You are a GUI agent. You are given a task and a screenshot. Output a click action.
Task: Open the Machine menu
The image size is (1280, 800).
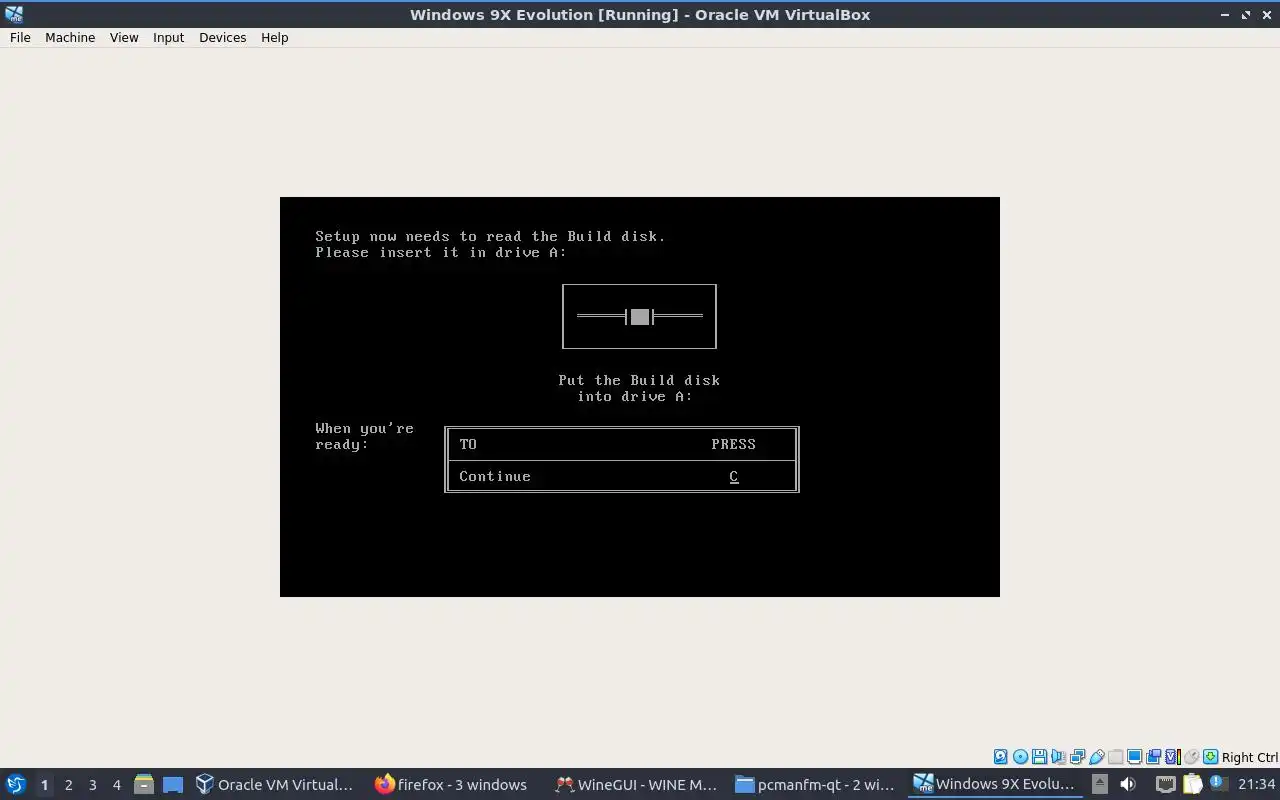click(70, 37)
